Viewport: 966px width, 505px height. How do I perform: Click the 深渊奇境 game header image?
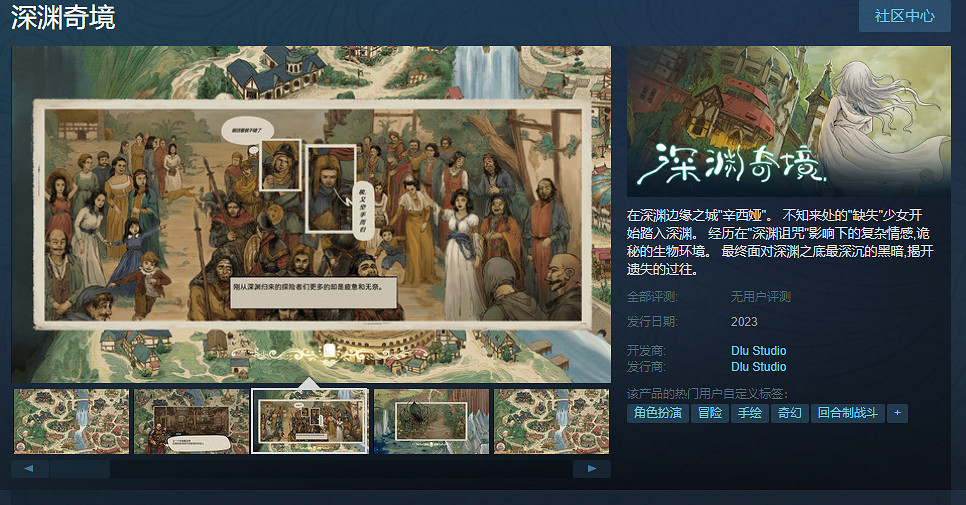(x=789, y=121)
